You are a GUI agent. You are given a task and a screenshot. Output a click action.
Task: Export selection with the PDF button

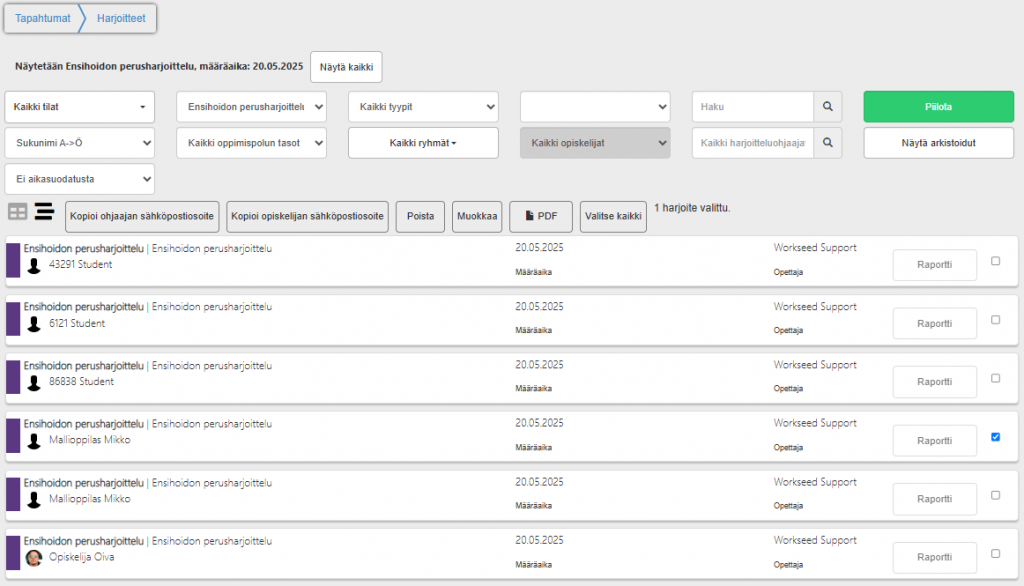[541, 216]
